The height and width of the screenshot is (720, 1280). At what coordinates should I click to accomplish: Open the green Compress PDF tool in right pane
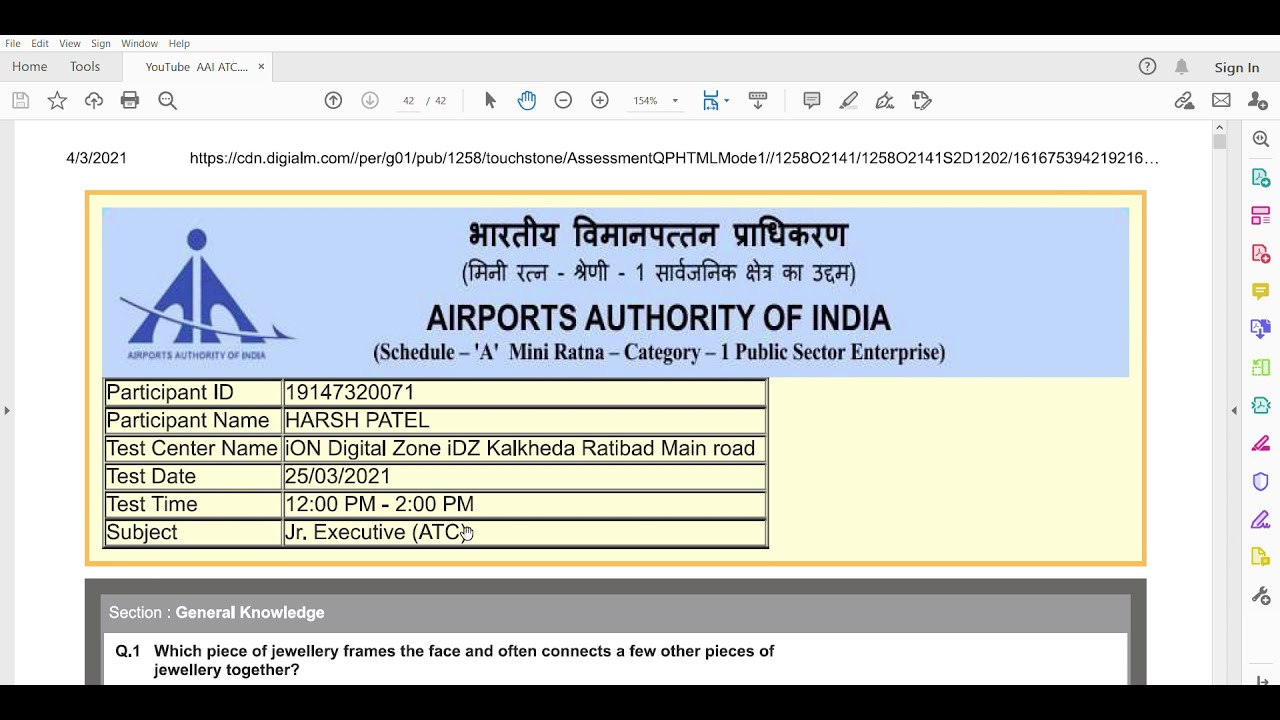click(x=1261, y=367)
